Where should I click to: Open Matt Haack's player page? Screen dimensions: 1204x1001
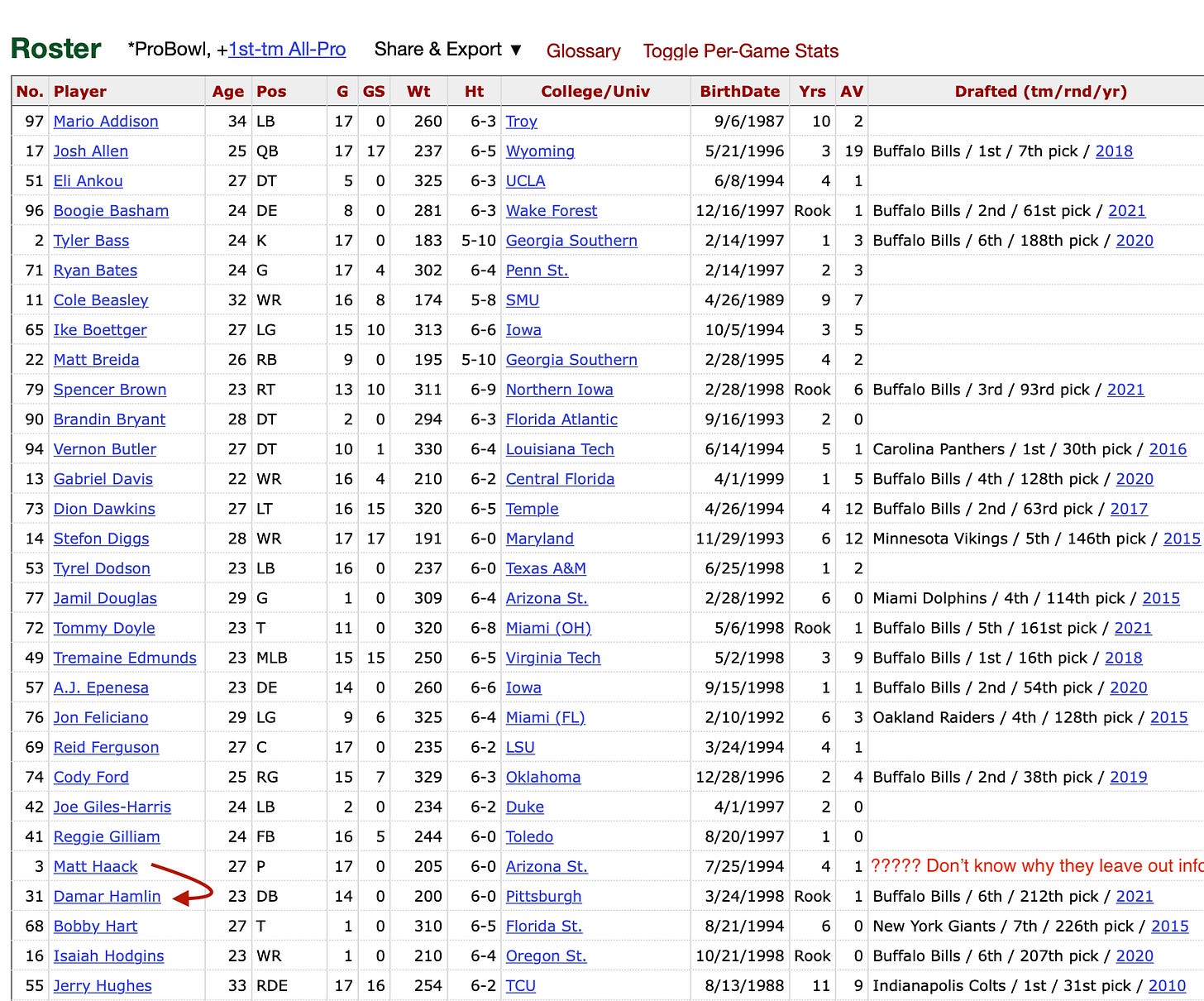coord(96,866)
